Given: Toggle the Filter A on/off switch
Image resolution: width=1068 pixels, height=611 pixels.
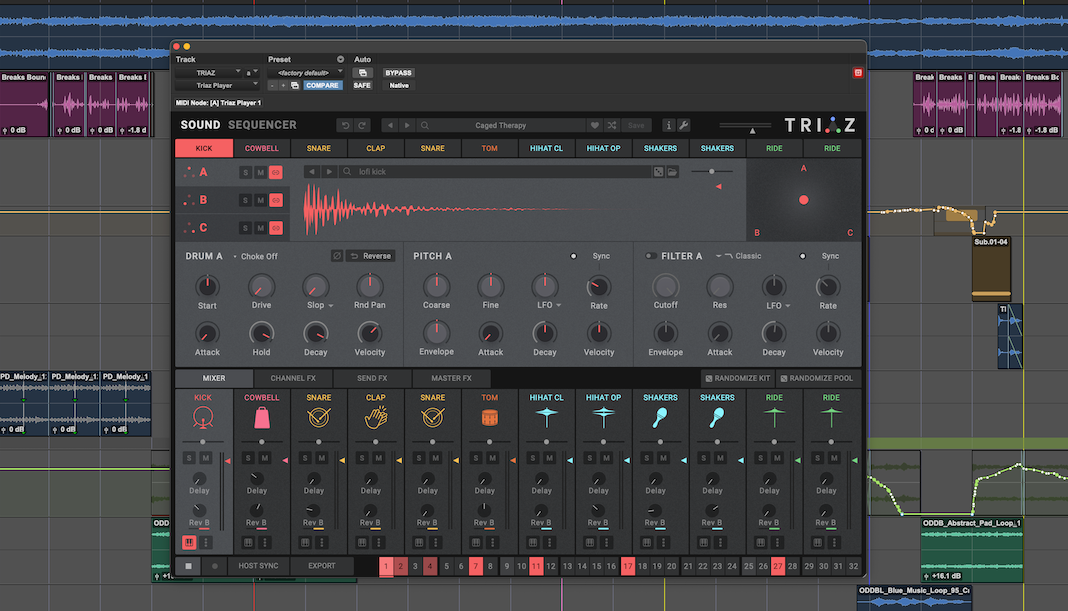Looking at the screenshot, I should coord(650,256).
